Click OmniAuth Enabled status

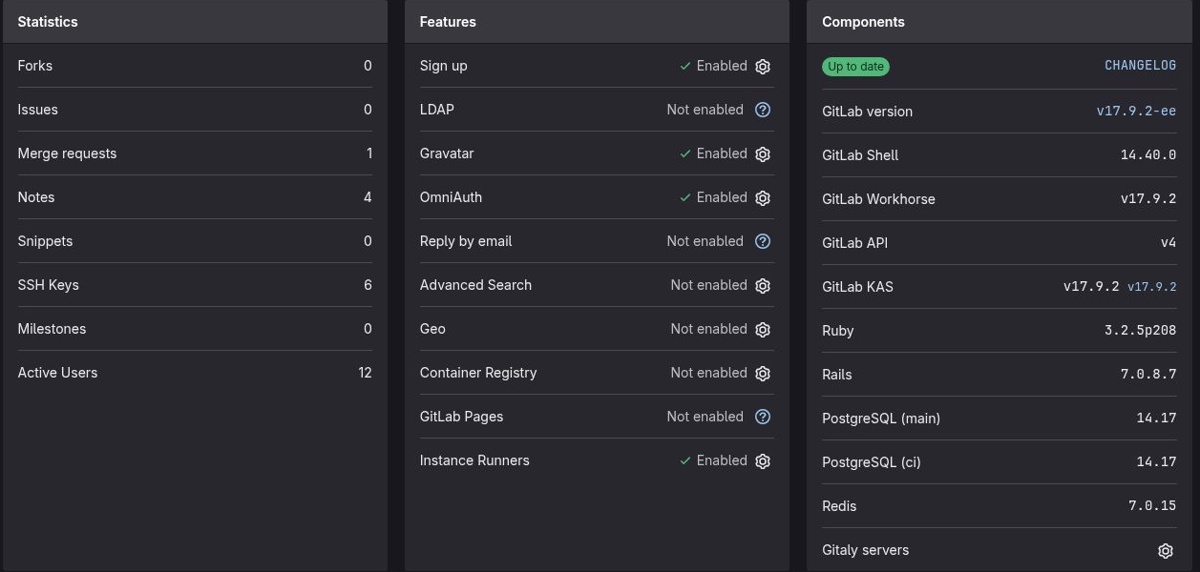(713, 198)
